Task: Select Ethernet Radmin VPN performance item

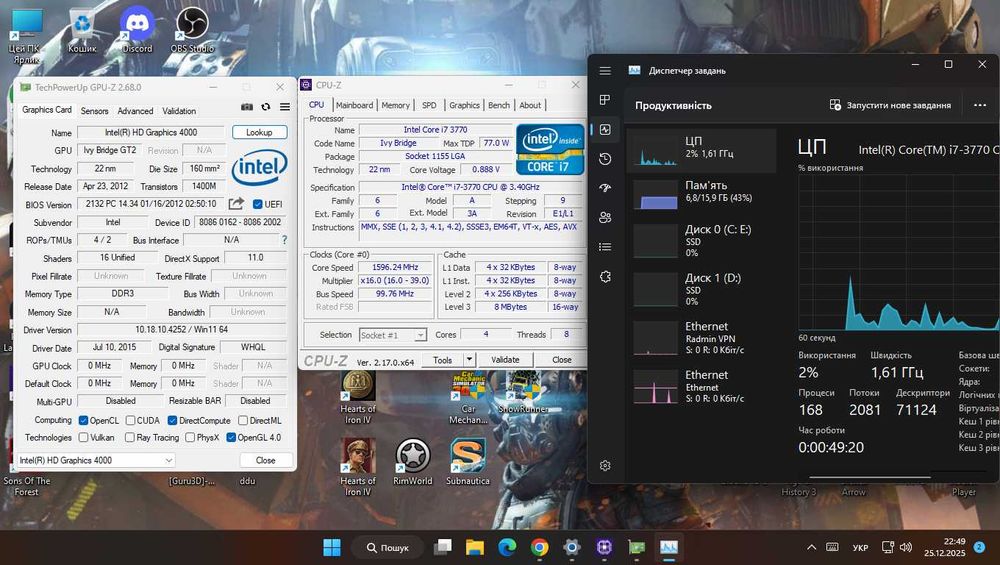Action: point(702,337)
